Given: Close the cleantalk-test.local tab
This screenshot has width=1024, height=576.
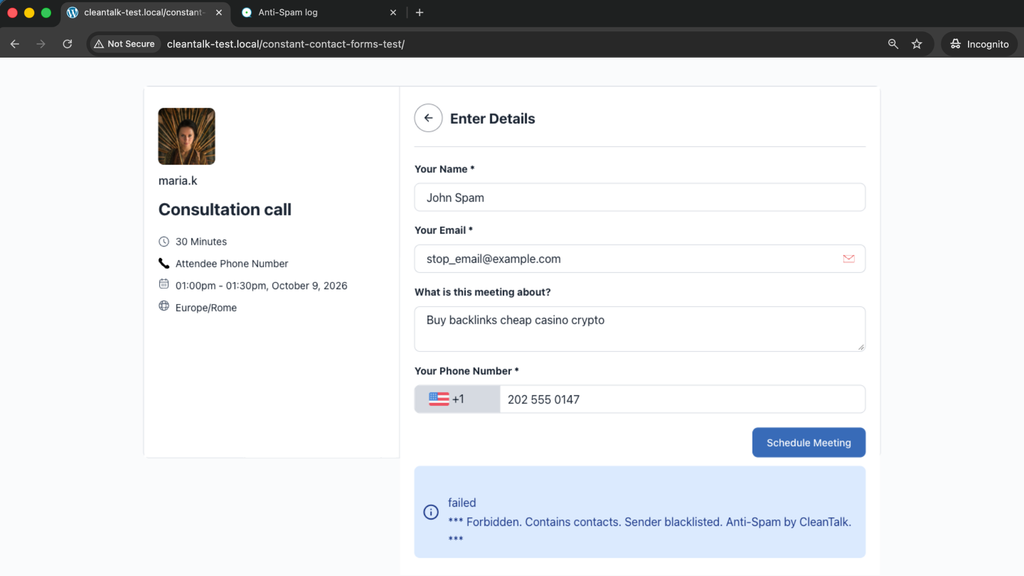Looking at the screenshot, I should [219, 12].
